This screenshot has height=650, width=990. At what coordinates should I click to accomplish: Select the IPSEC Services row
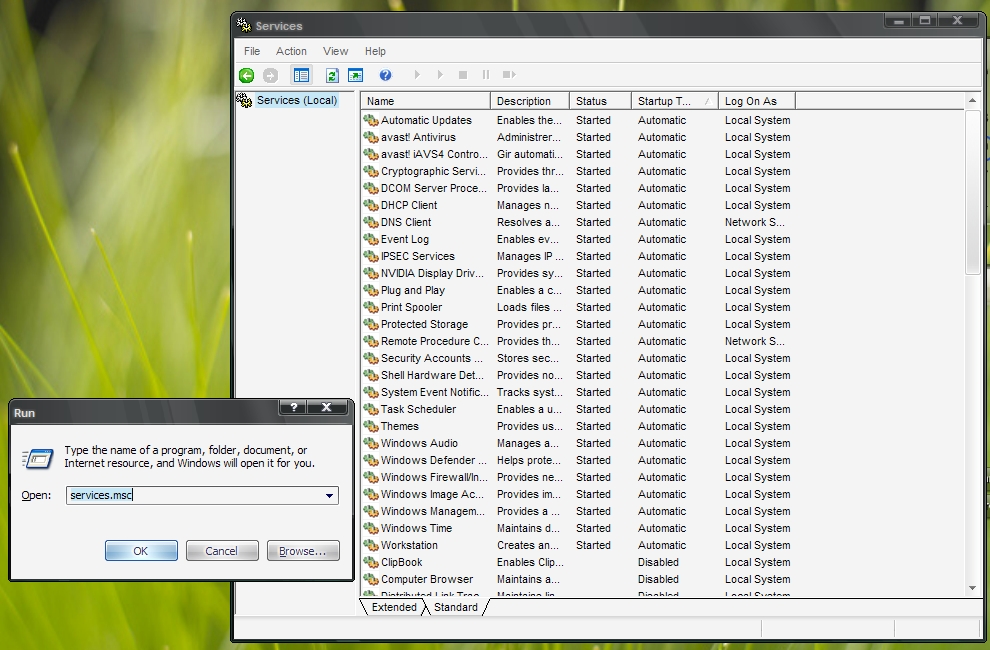578,256
